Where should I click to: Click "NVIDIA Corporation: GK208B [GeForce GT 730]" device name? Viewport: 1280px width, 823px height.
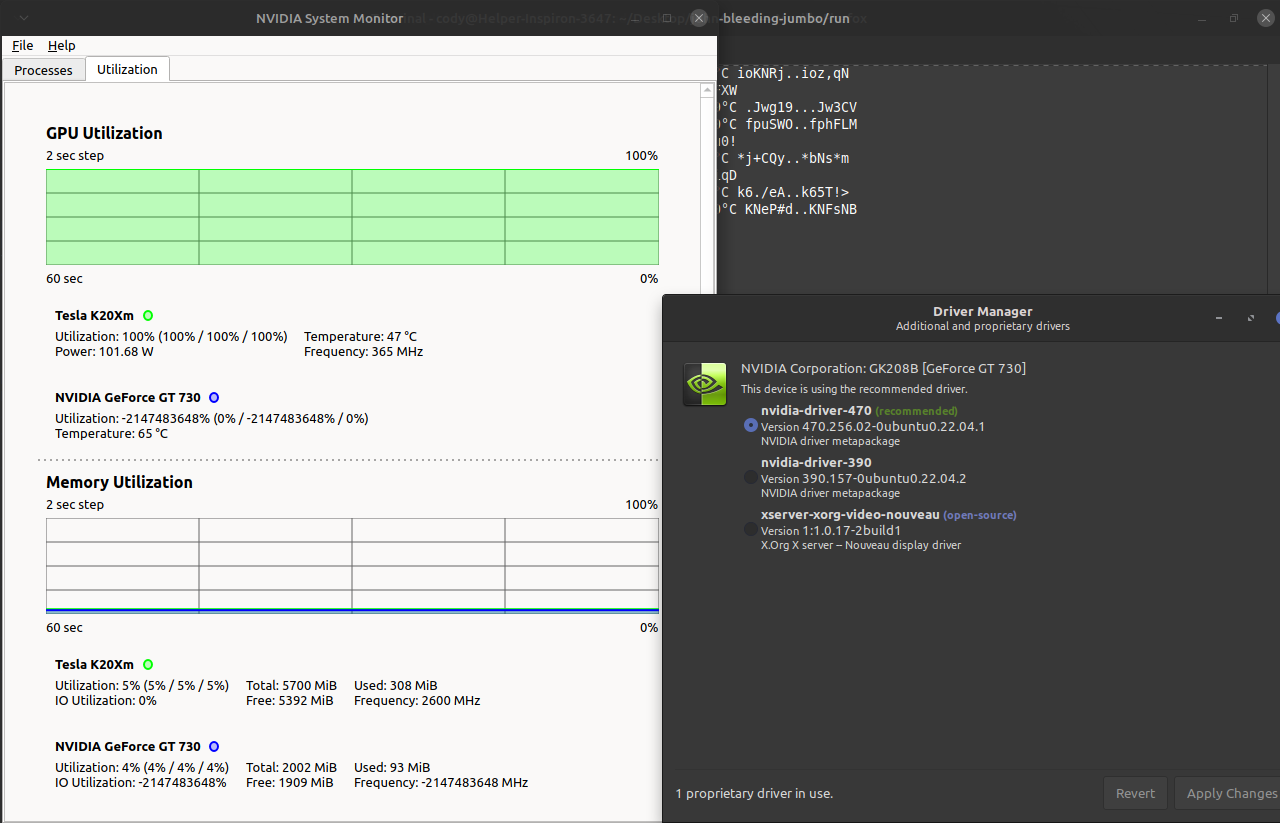coord(883,368)
